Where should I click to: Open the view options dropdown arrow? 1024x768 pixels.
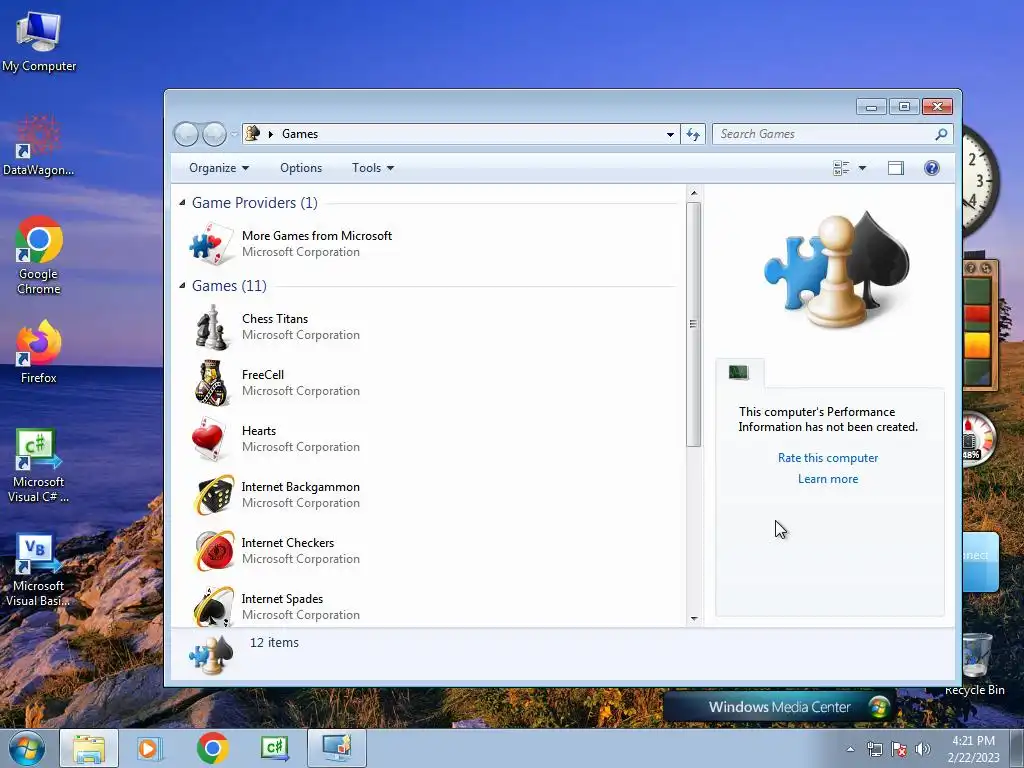(x=862, y=168)
